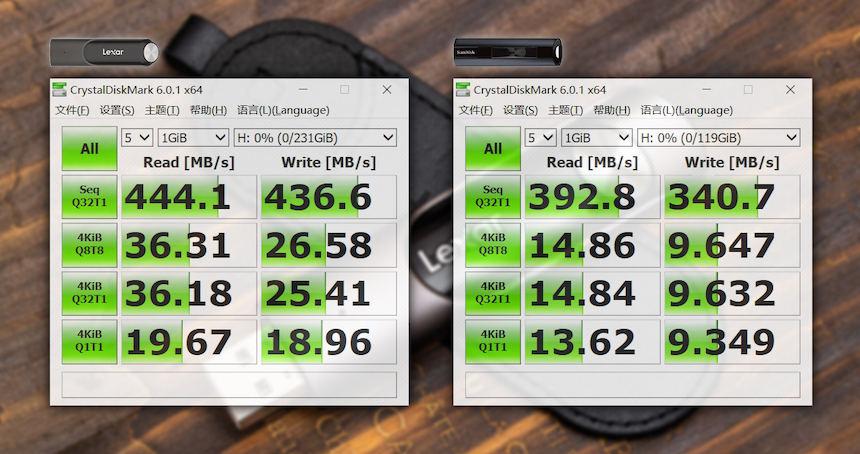
Task: Click the 340.7 sequential write result
Action: coord(732,197)
